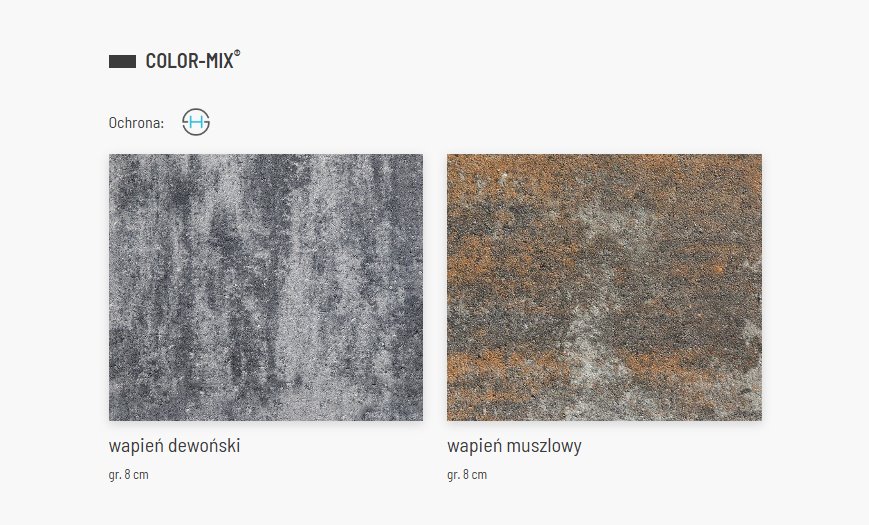Screen dimensions: 869x525
Task: Click the registered trademark symbol after COLOR-MIX
Action: (x=237, y=53)
